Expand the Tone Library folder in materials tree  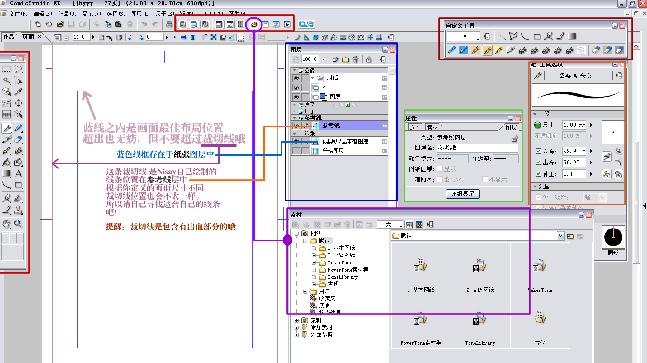click(314, 277)
